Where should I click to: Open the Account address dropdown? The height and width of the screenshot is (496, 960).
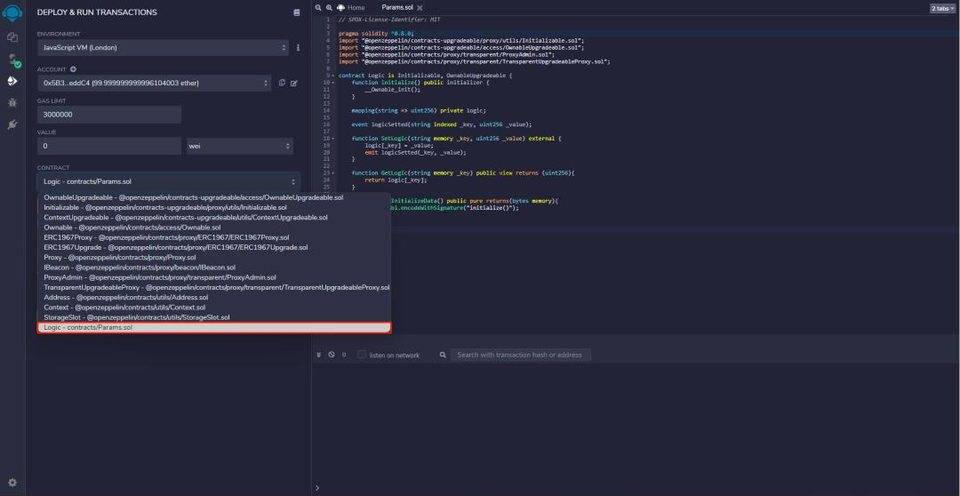tap(154, 83)
